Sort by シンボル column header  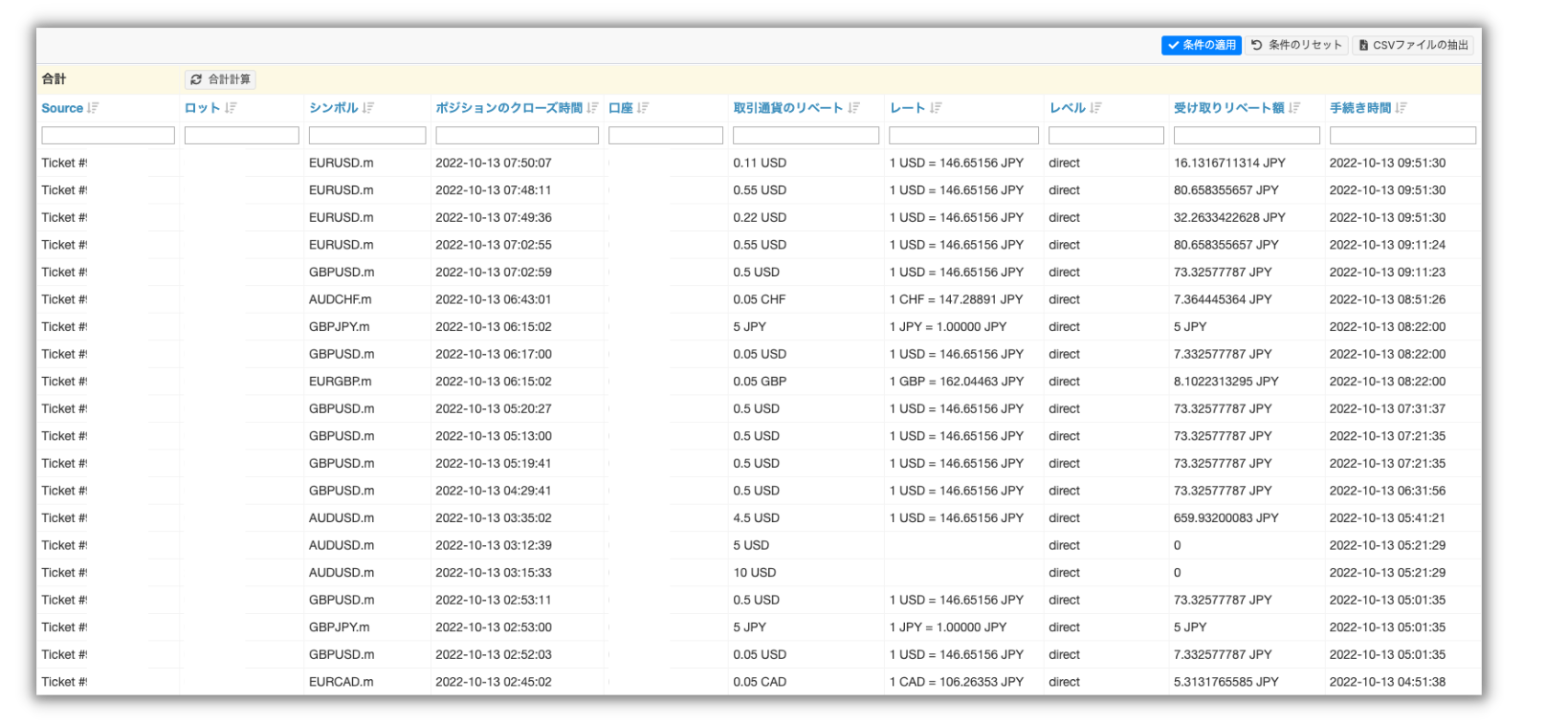334,108
